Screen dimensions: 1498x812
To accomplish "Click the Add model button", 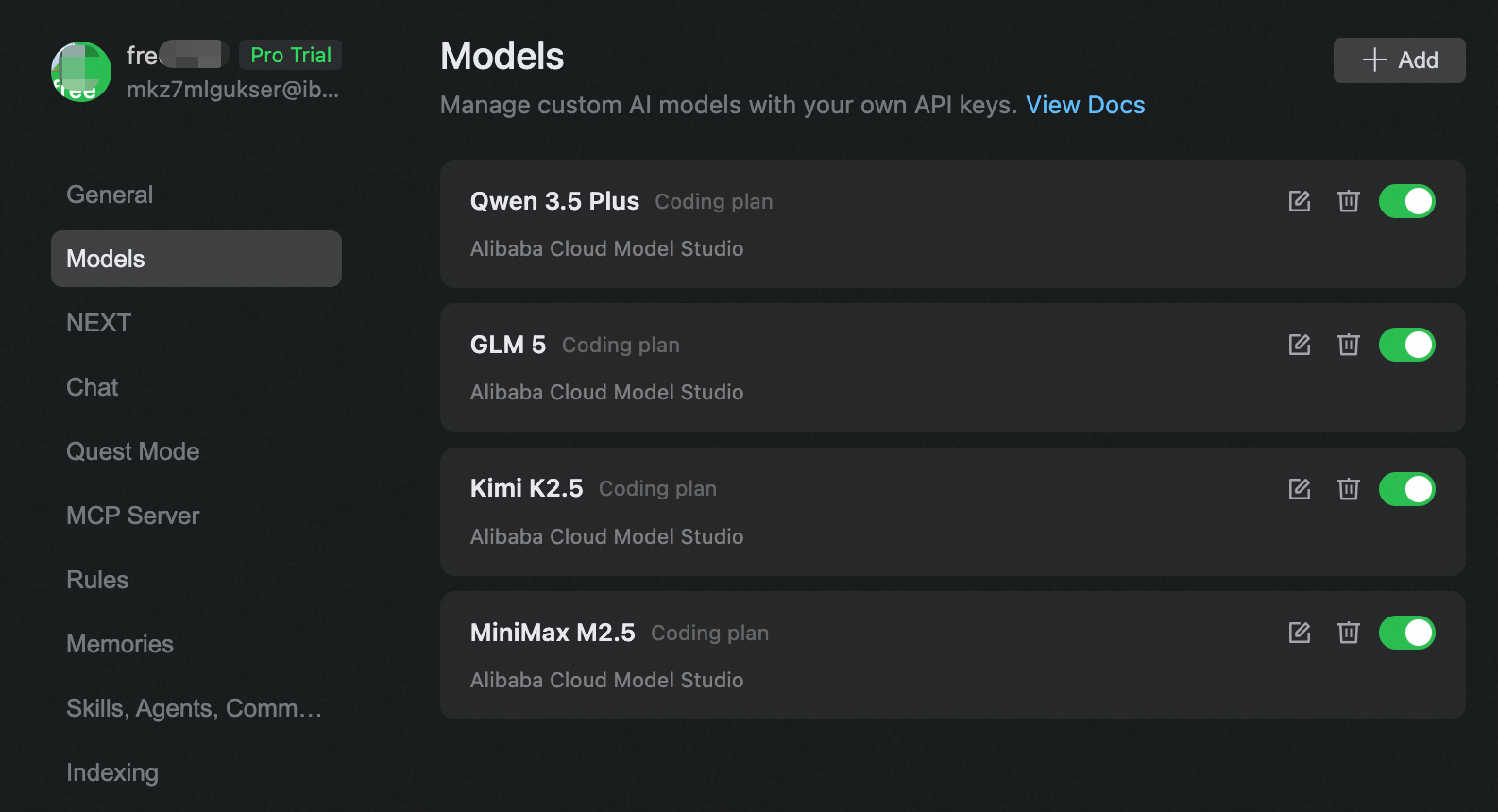I will pos(1399,60).
